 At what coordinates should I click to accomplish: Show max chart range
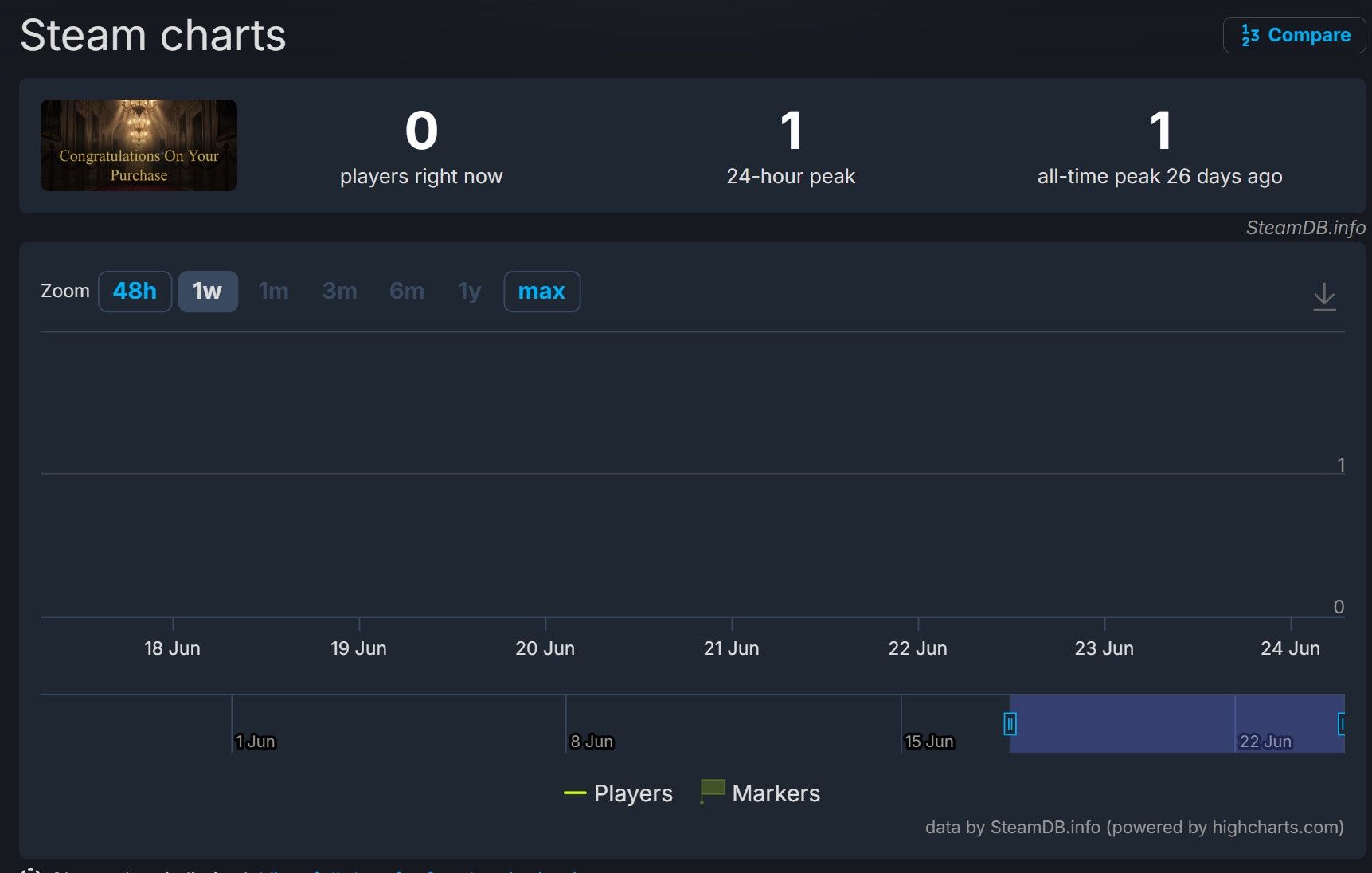coord(541,292)
